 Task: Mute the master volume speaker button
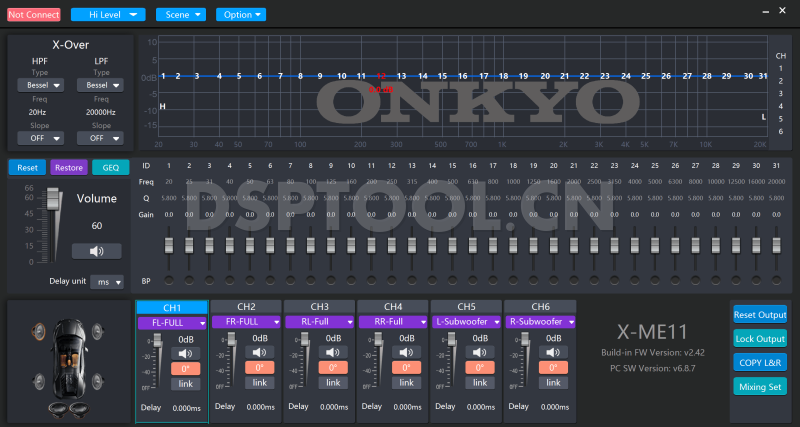pos(97,251)
